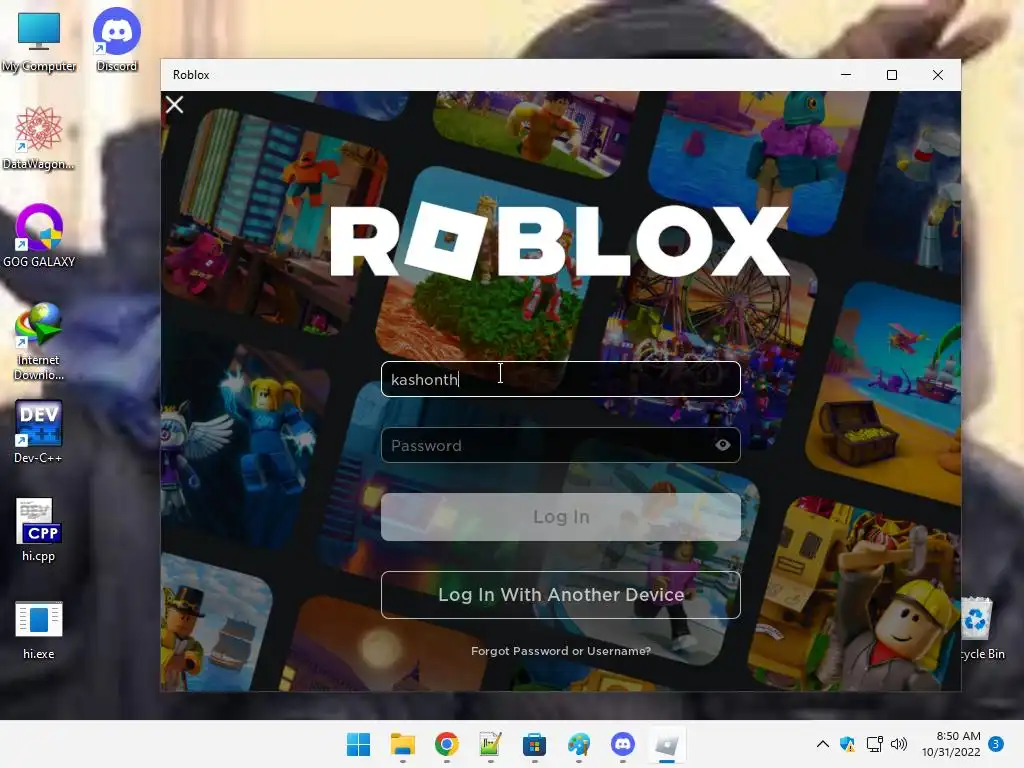Select the DataWagon desktop shortcut

[39, 138]
